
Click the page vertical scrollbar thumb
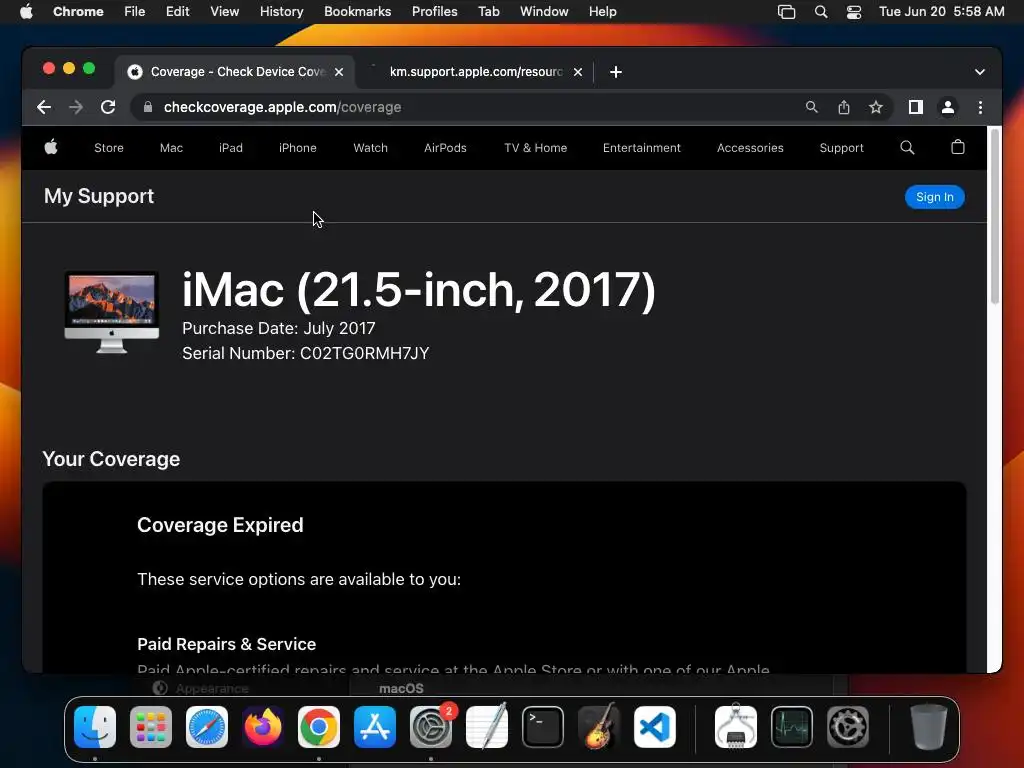coord(995,217)
